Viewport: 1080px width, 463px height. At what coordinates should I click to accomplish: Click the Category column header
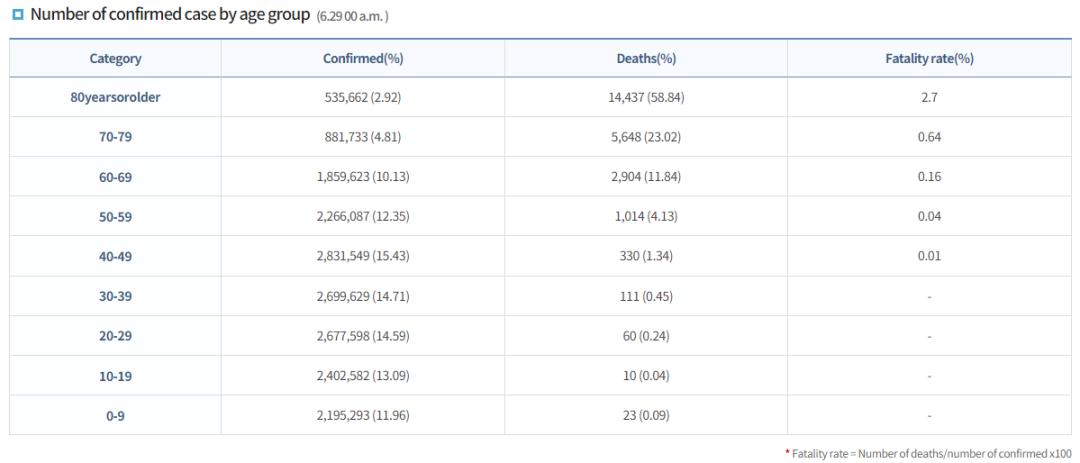pos(115,59)
